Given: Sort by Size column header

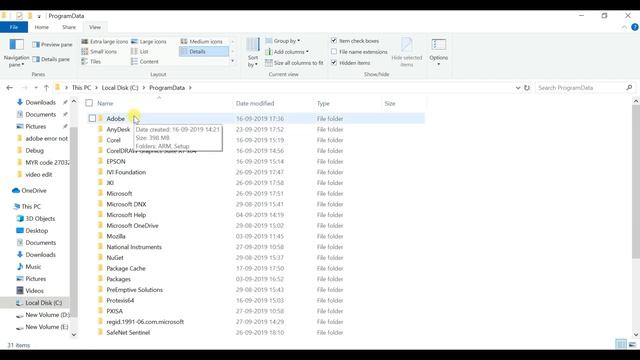Looking at the screenshot, I should [x=390, y=104].
